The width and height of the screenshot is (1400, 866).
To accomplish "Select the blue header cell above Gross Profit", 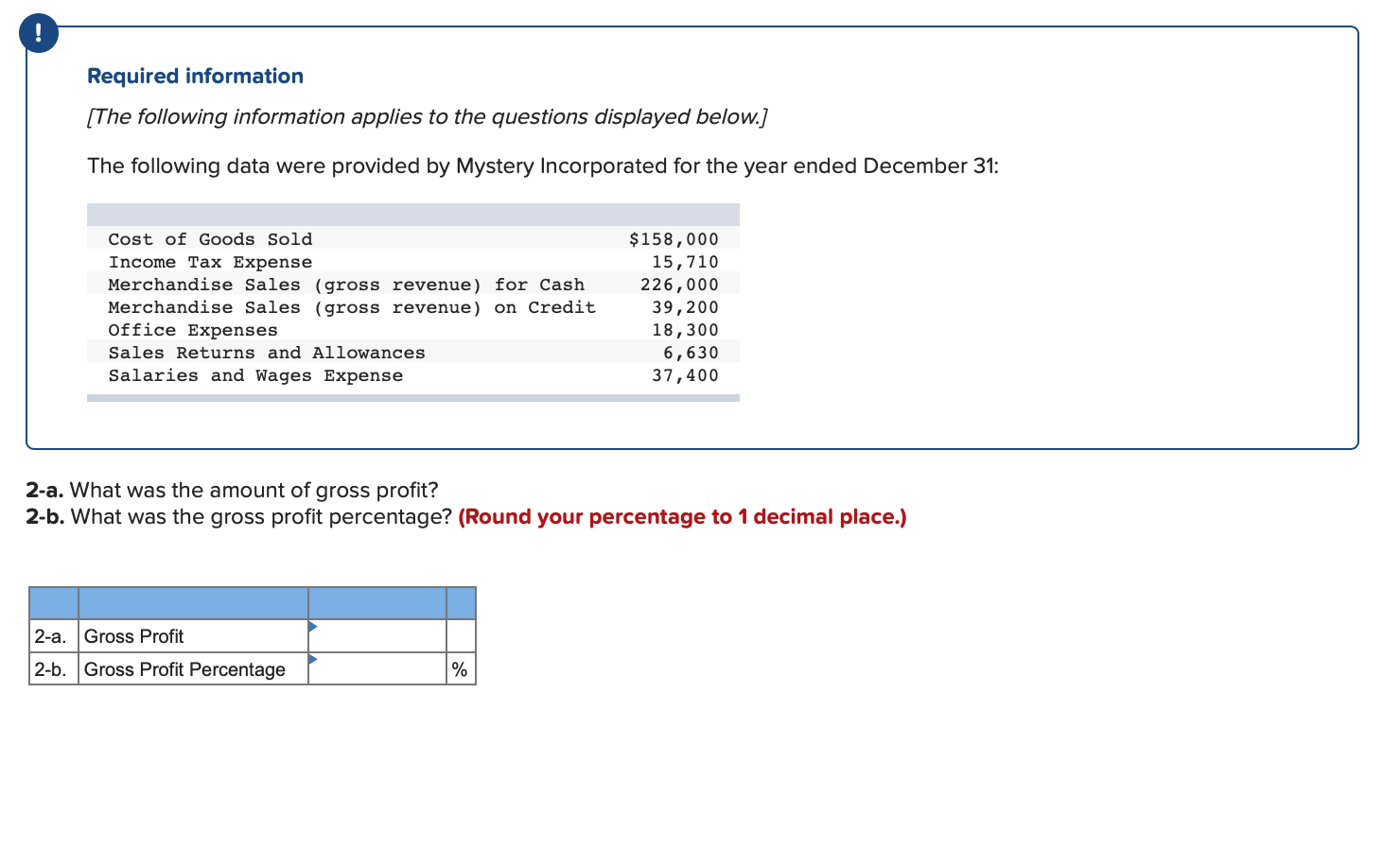I will 192,602.
